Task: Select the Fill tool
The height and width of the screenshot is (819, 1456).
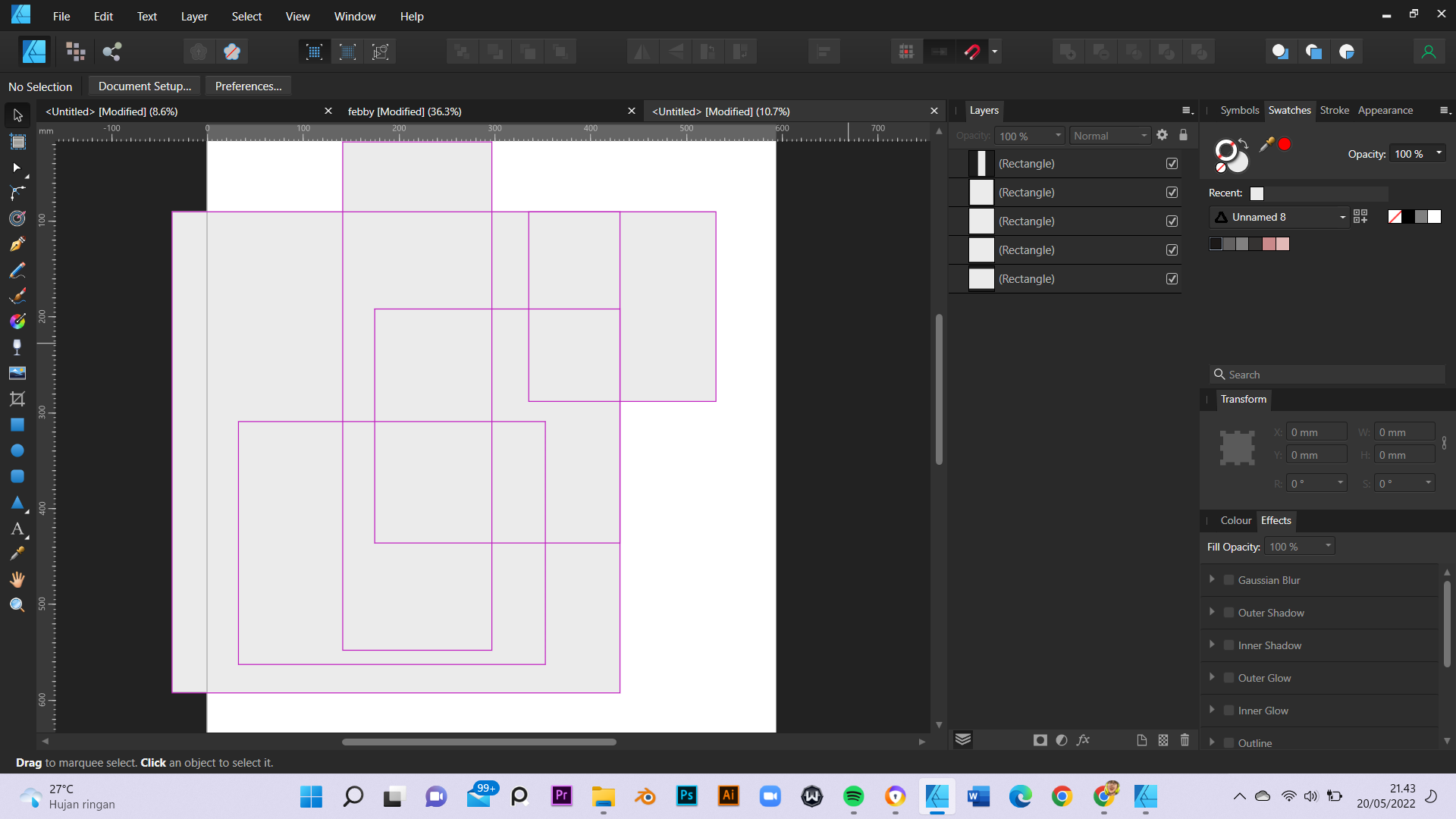Action: 18,321
